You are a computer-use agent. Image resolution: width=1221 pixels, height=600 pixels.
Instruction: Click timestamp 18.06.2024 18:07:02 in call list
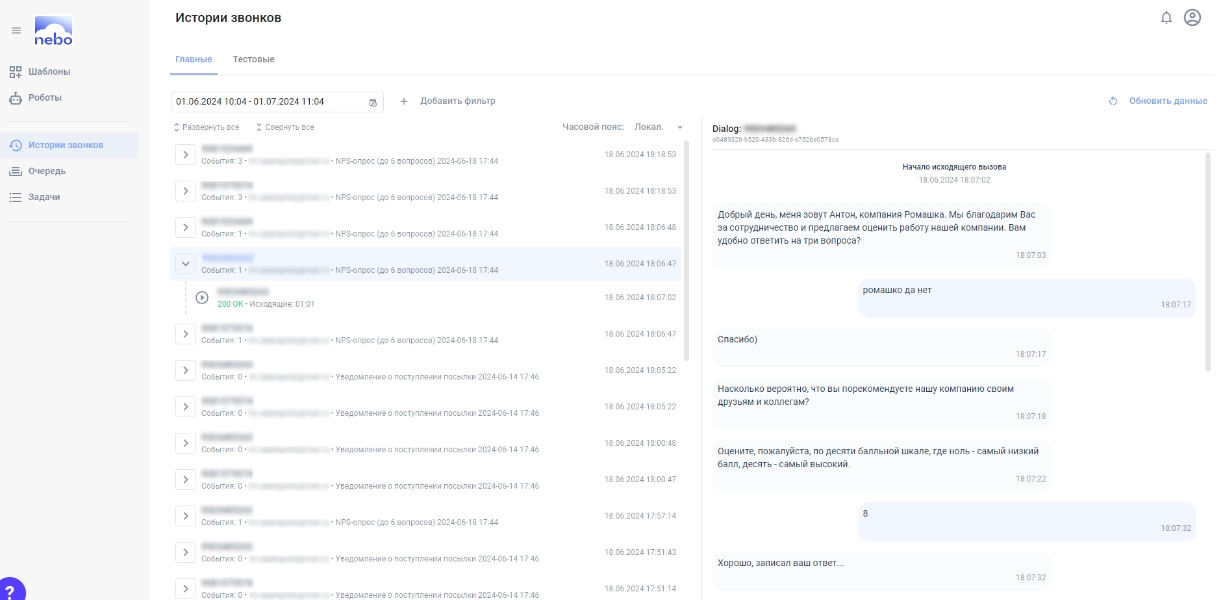640,297
